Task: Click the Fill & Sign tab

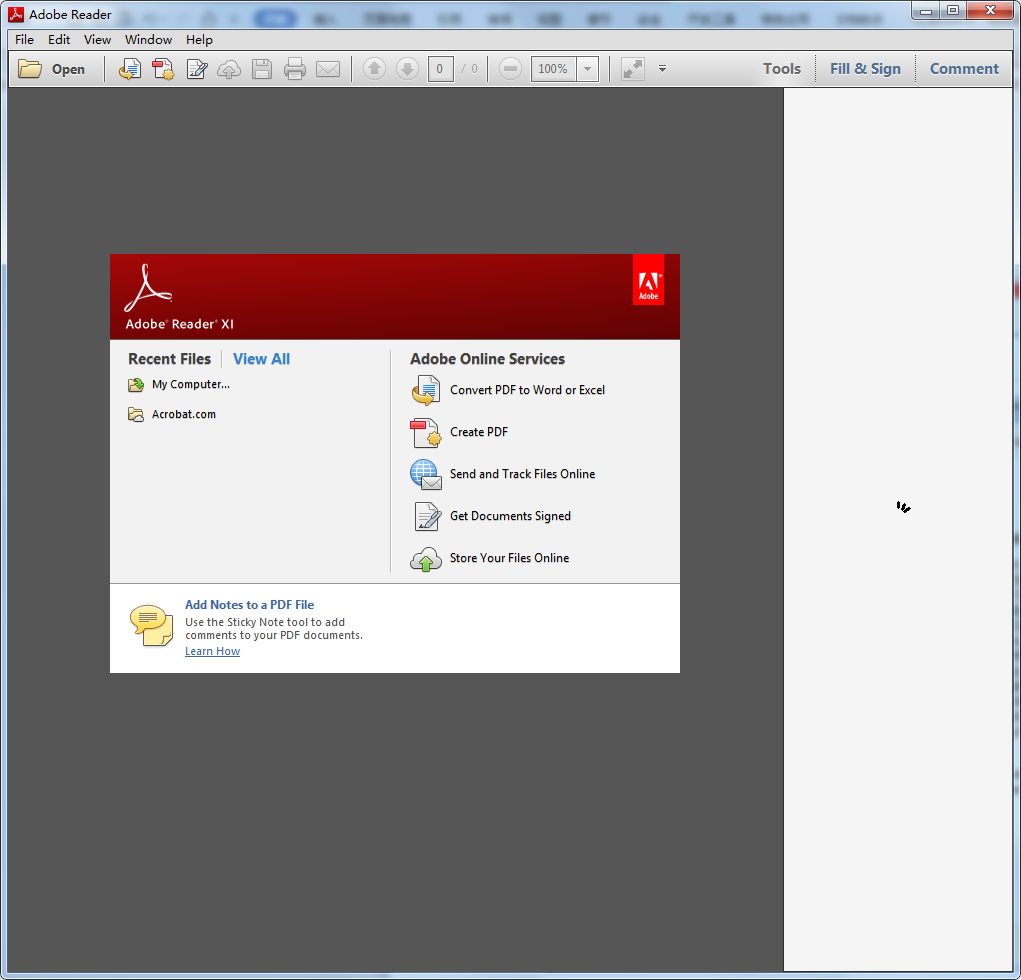Action: (x=865, y=68)
